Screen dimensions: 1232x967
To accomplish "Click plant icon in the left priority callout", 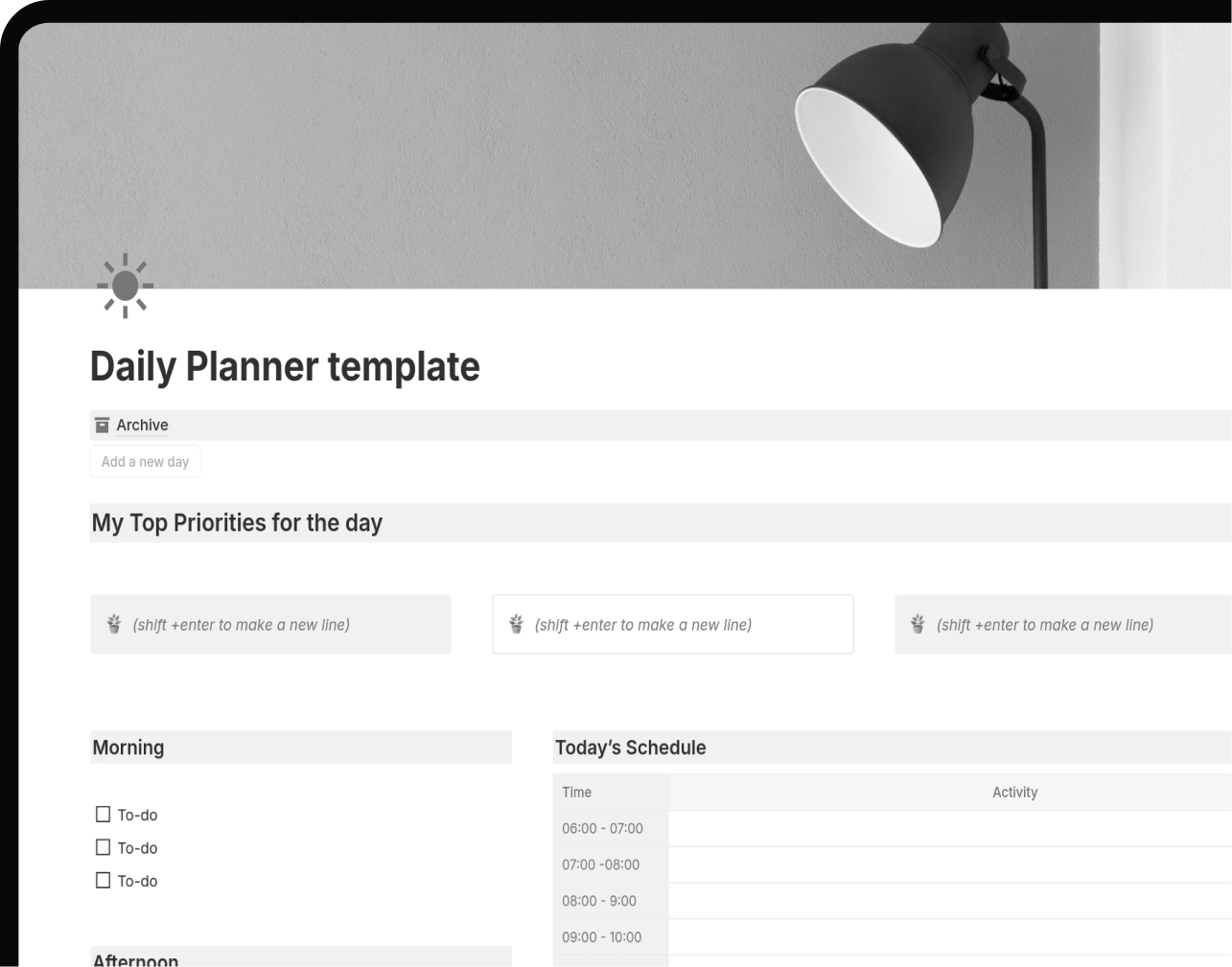I will pyautogui.click(x=114, y=625).
